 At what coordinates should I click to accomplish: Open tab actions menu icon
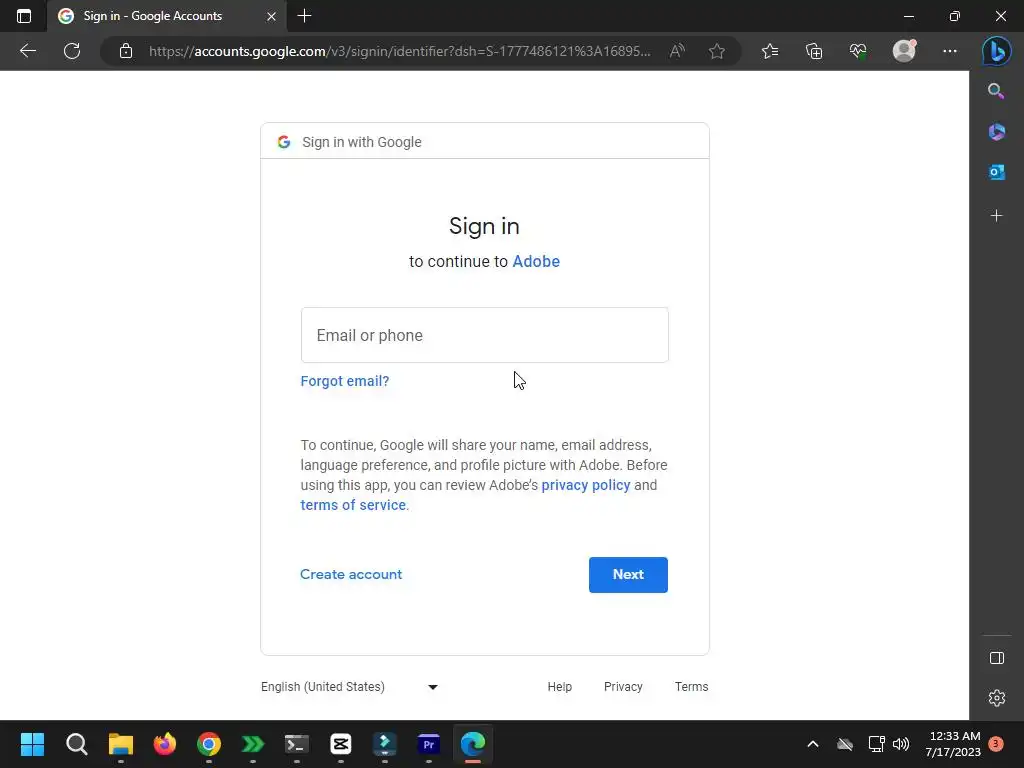click(x=24, y=16)
